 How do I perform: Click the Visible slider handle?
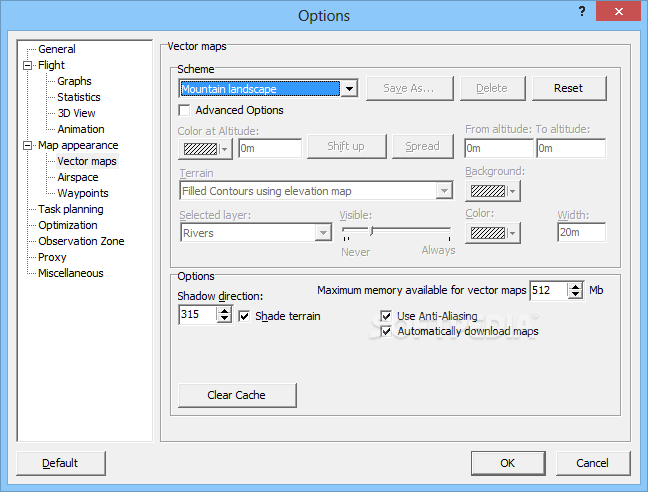click(x=372, y=231)
